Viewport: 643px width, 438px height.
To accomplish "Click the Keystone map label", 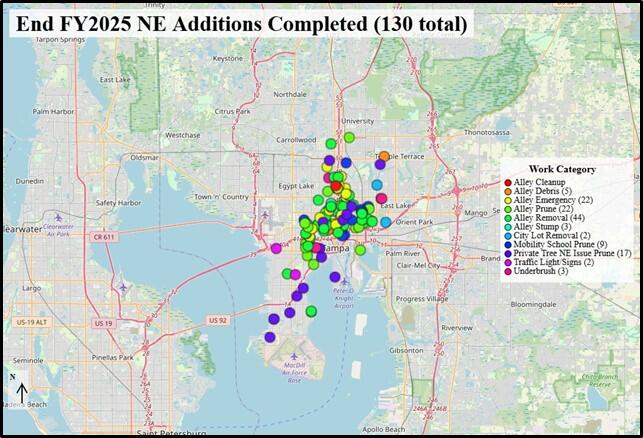I will coord(228,59).
